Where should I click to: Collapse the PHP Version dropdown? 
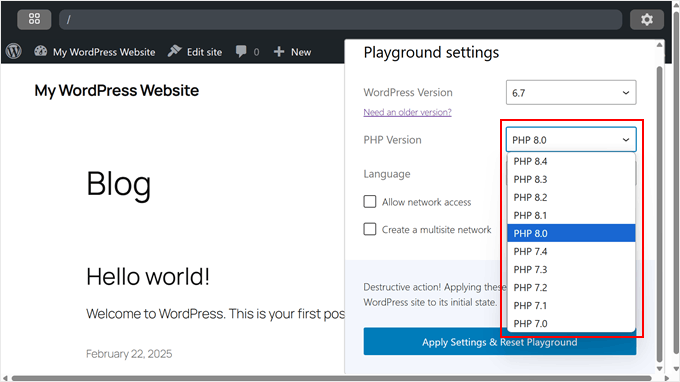pyautogui.click(x=571, y=140)
